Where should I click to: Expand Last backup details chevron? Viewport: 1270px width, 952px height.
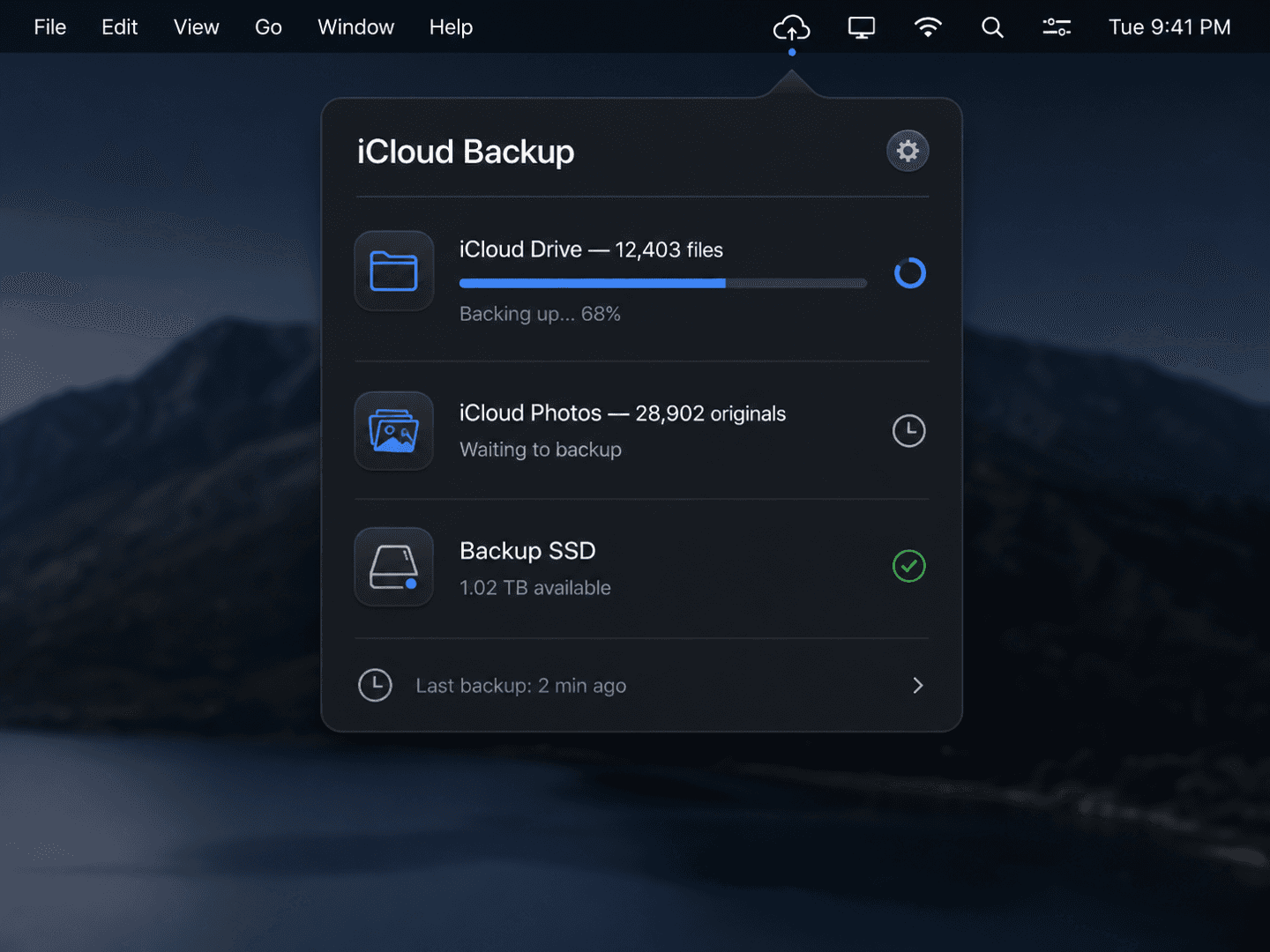tap(917, 685)
